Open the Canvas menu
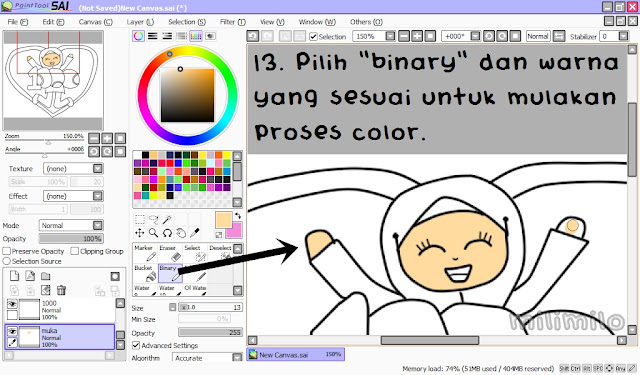640x375 pixels. tap(96, 22)
